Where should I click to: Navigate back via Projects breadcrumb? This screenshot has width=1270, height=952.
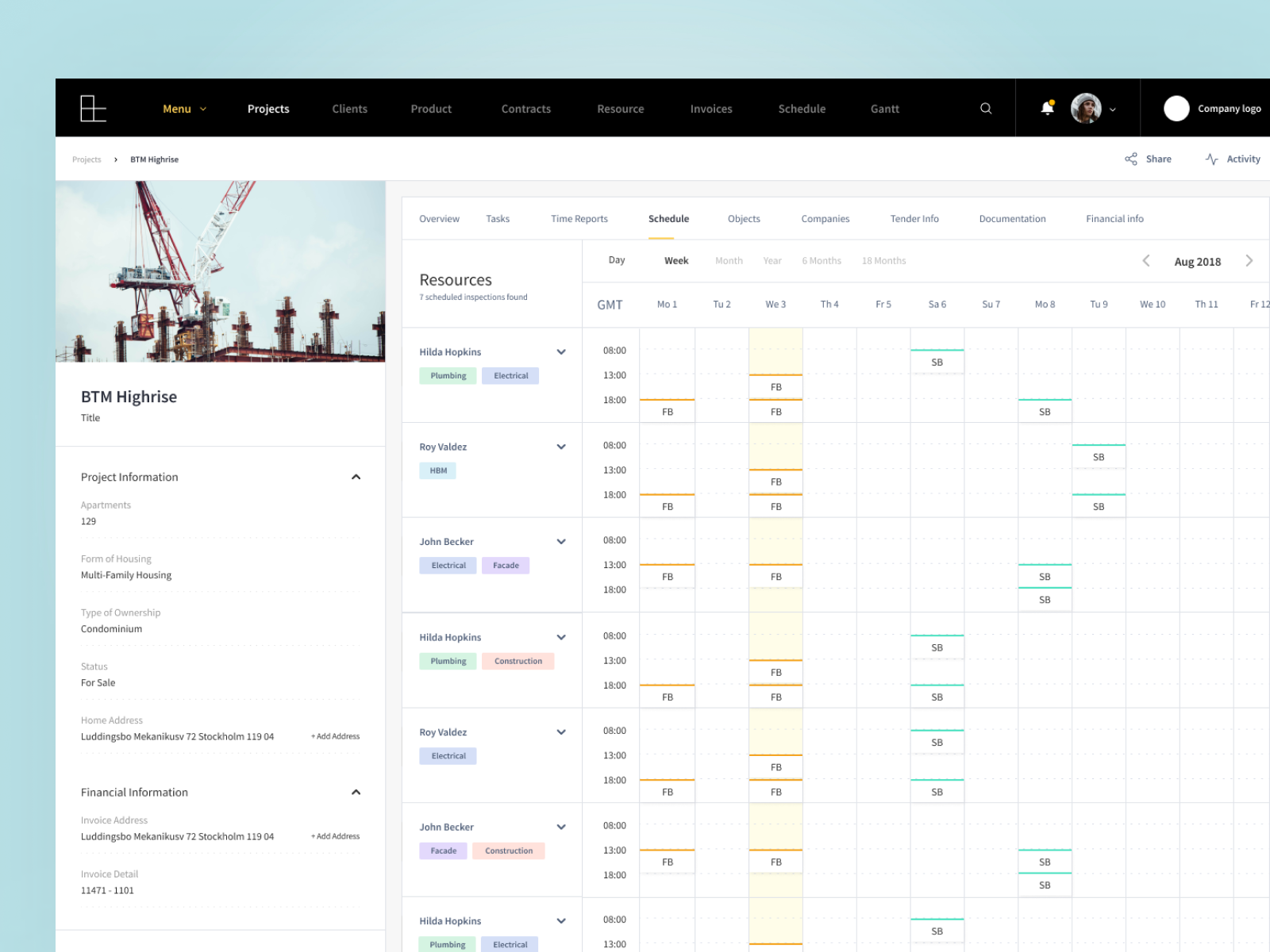[87, 159]
